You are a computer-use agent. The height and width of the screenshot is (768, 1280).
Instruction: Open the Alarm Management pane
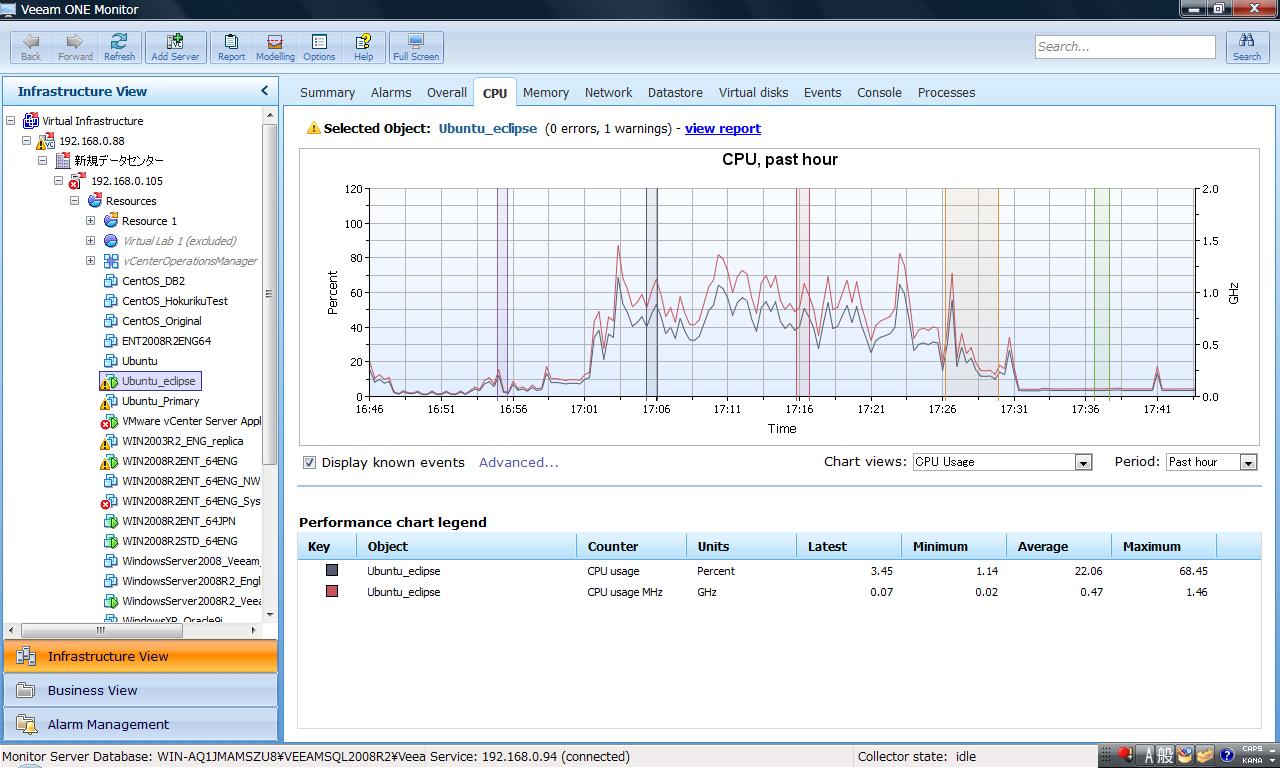140,724
